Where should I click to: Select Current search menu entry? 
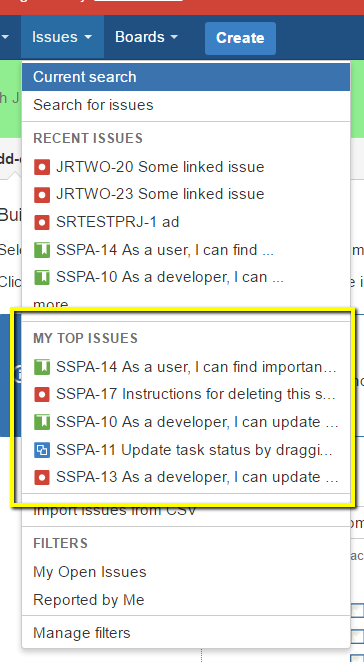[x=186, y=77]
